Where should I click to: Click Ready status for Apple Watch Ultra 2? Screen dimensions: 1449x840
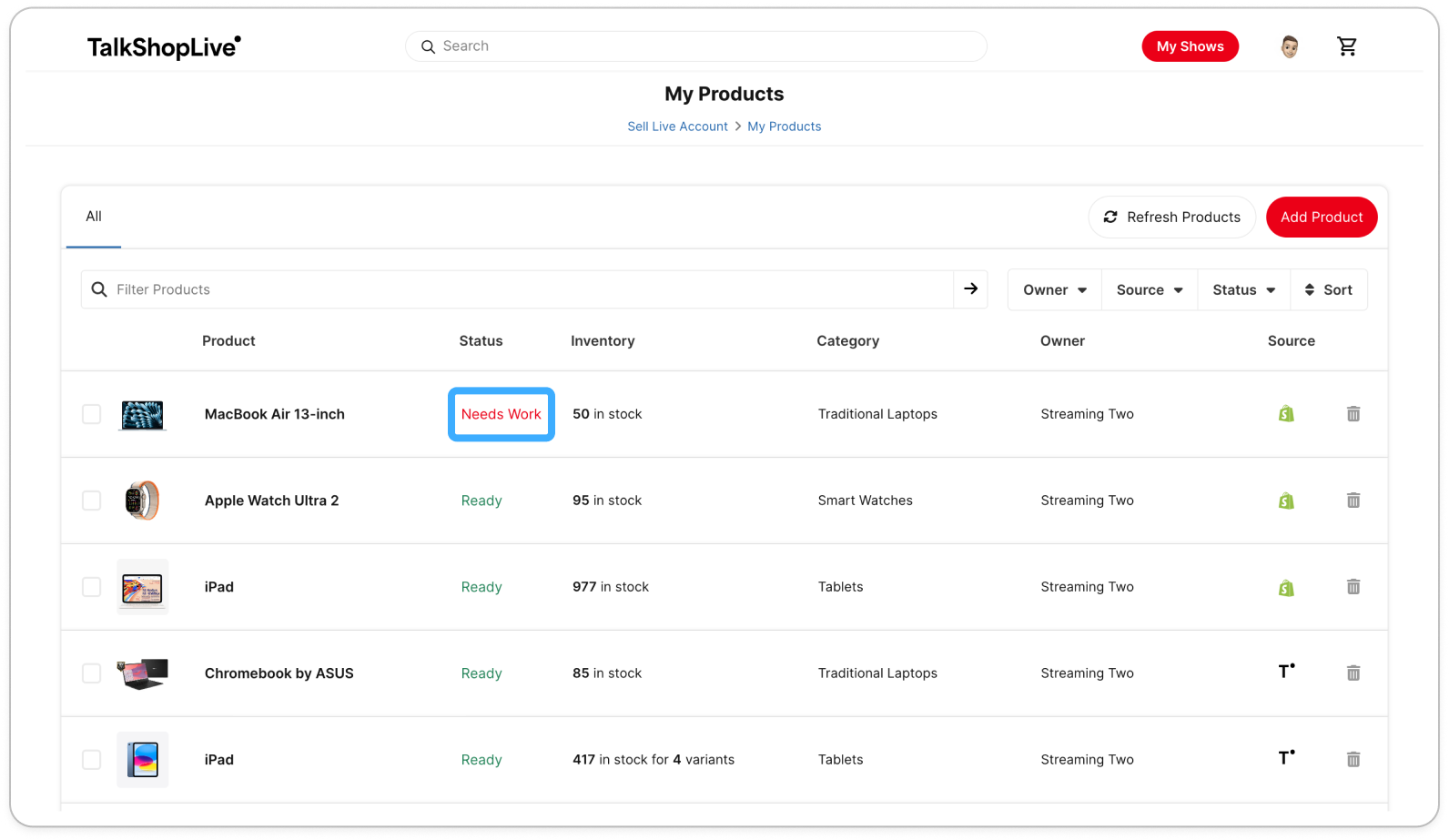coord(481,501)
